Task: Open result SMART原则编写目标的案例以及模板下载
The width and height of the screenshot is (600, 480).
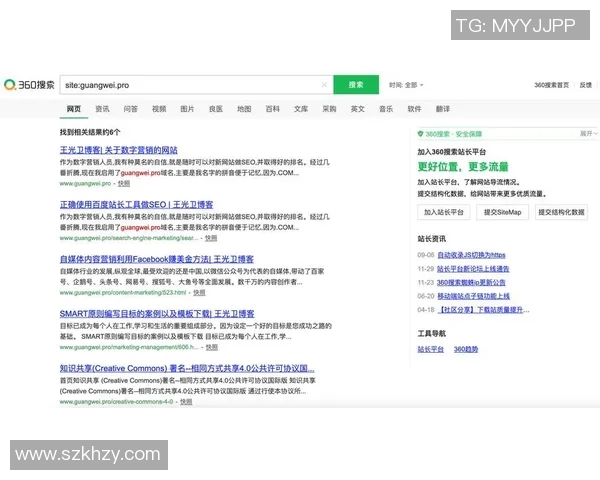Action: pyautogui.click(x=157, y=314)
